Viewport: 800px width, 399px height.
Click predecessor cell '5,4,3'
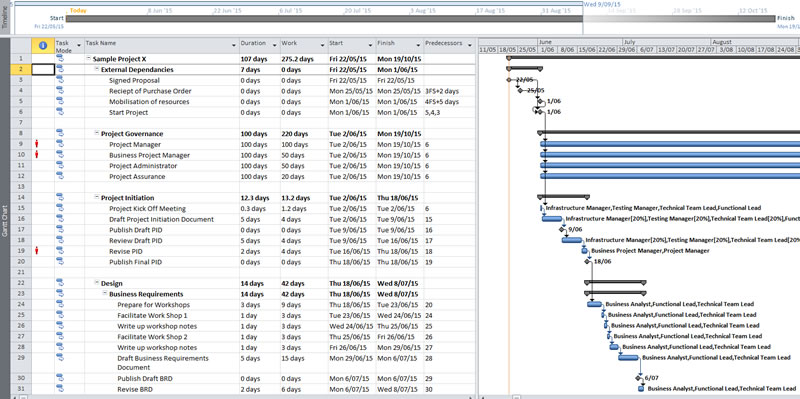tap(434, 112)
